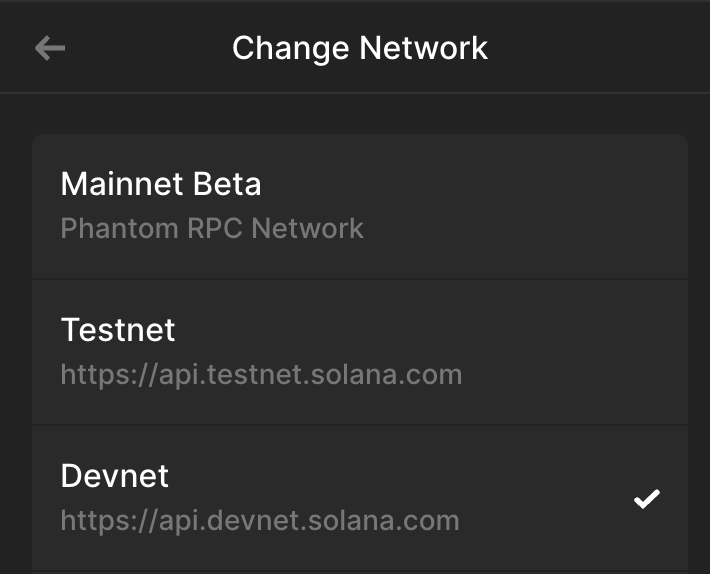This screenshot has width=710, height=574.
Task: Click the word Network in the header
Action: point(423,48)
